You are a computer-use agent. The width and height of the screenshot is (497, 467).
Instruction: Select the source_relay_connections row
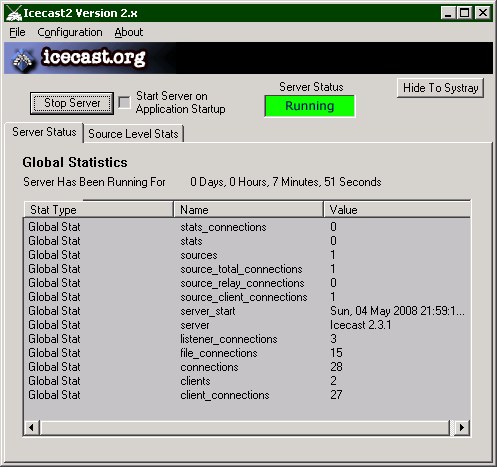[x=247, y=283]
